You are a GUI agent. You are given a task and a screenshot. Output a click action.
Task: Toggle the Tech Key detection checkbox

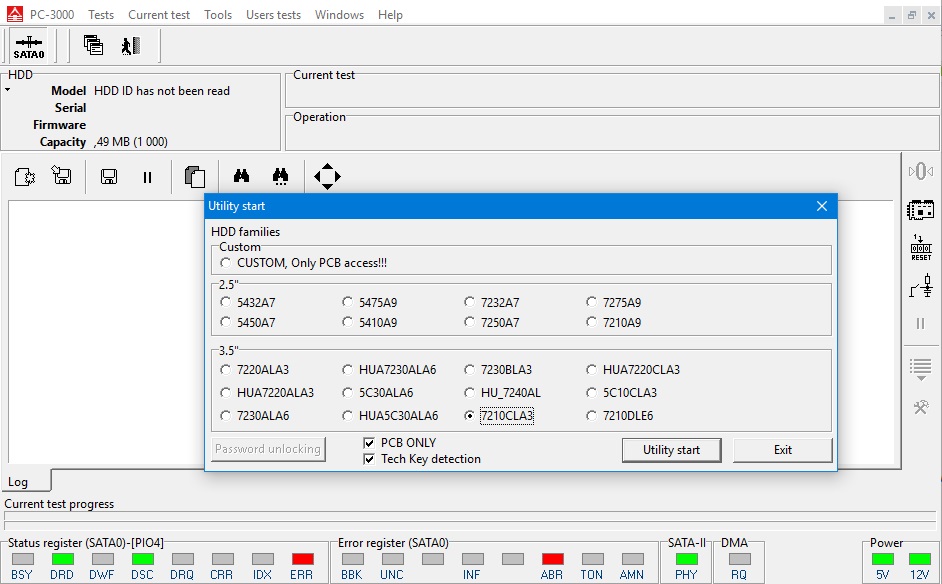click(x=369, y=459)
